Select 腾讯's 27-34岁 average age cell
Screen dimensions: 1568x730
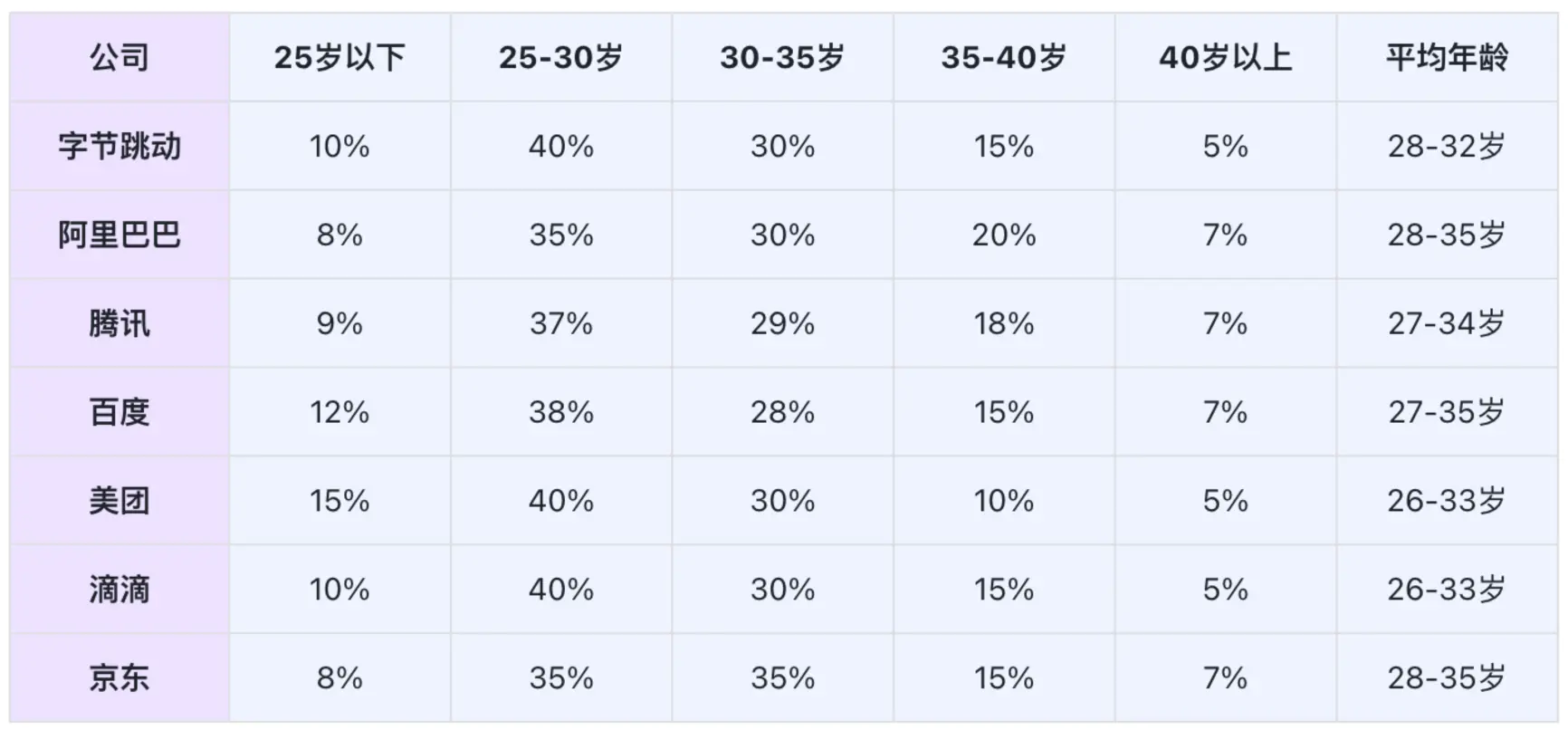tap(1447, 323)
